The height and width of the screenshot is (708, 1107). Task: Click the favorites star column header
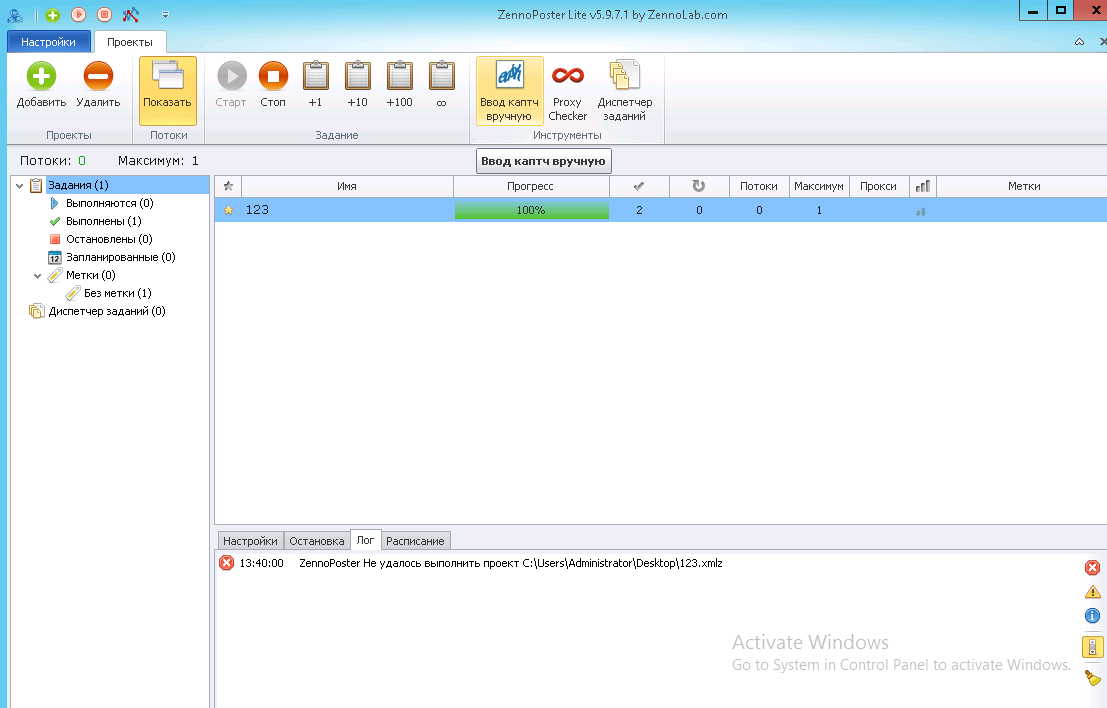pos(228,186)
